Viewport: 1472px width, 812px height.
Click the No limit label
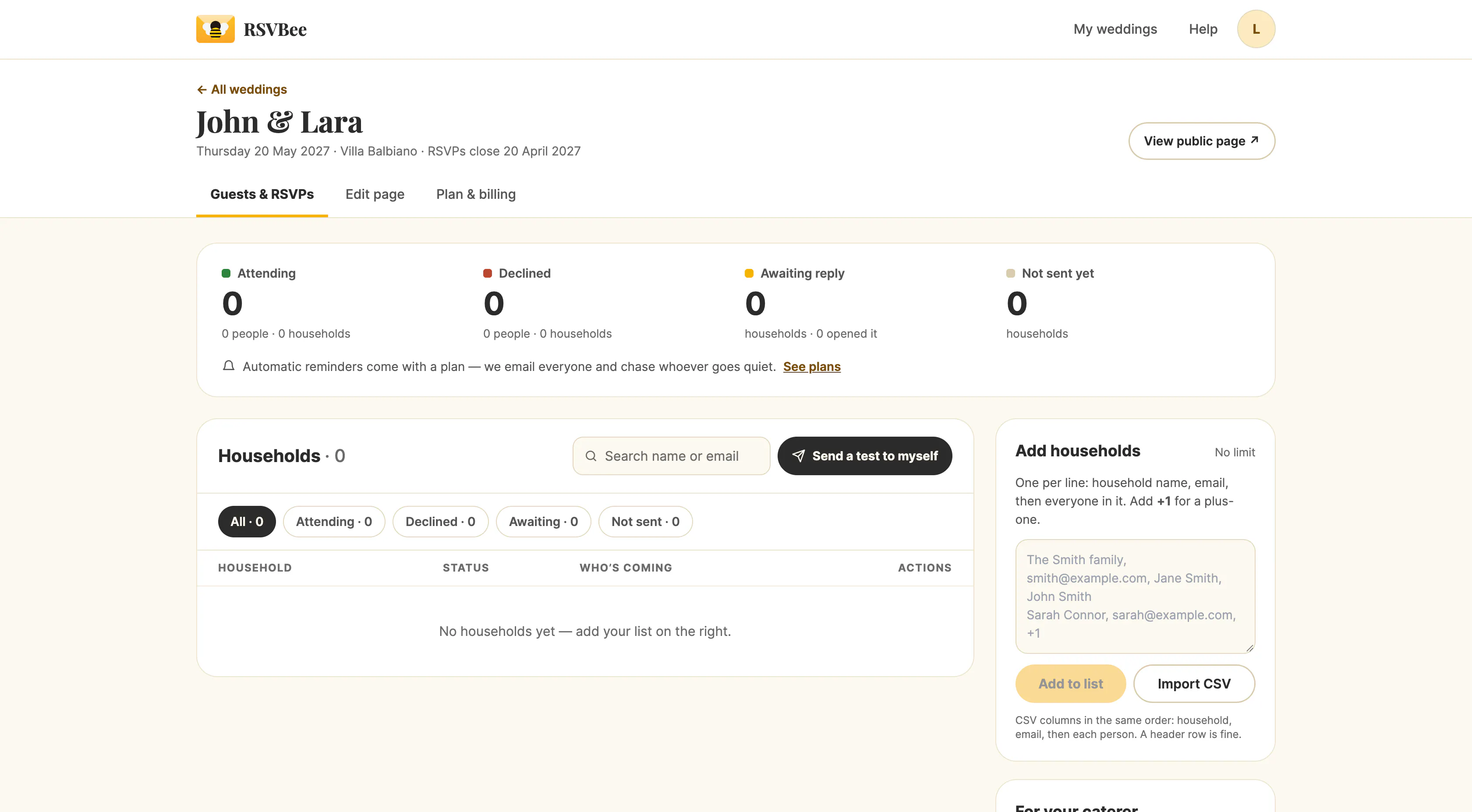pos(1235,452)
